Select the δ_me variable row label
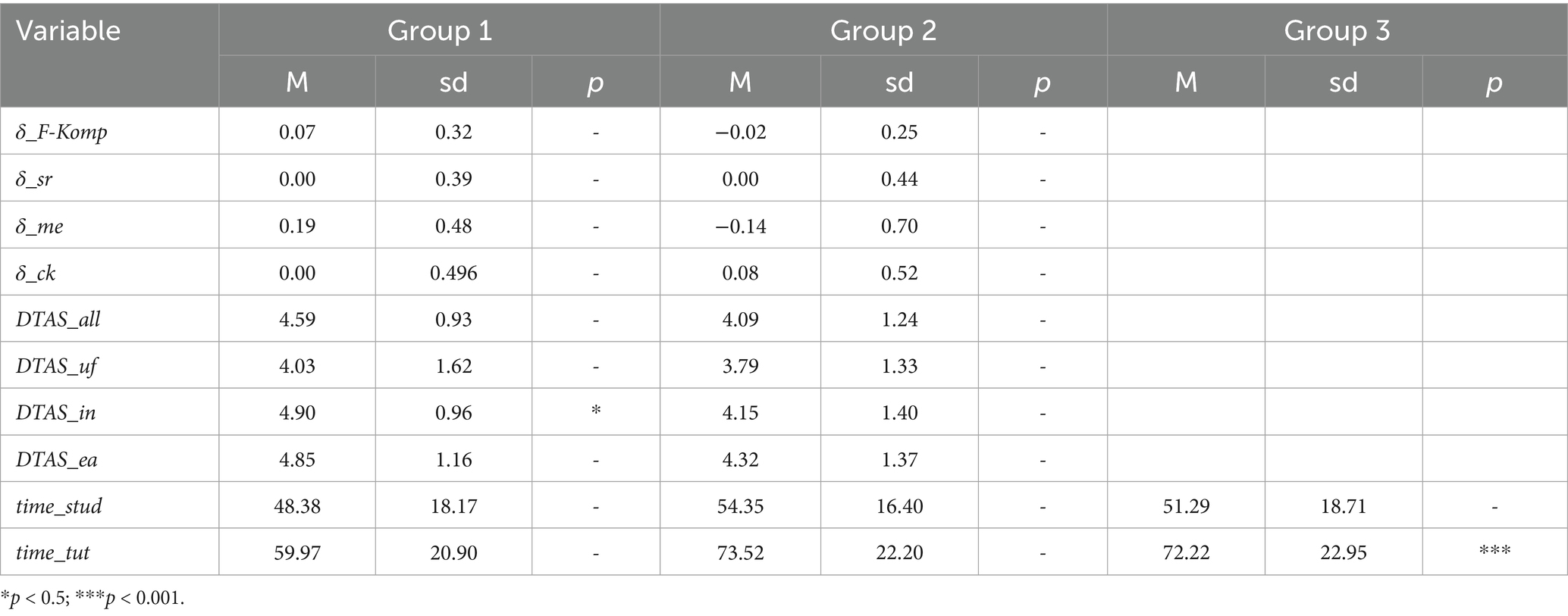This screenshot has height=616, width=1568. click(x=39, y=226)
